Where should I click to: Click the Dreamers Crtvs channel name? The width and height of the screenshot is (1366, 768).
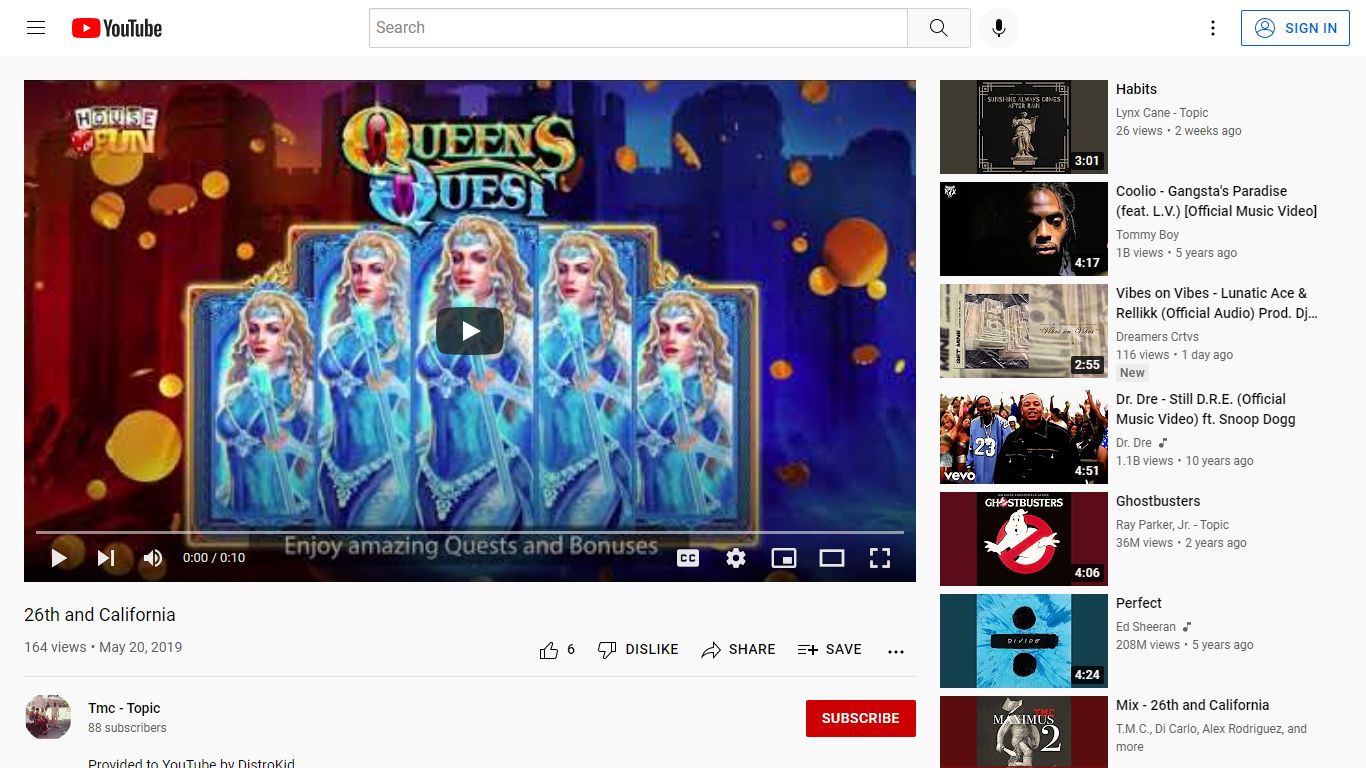pos(1157,337)
